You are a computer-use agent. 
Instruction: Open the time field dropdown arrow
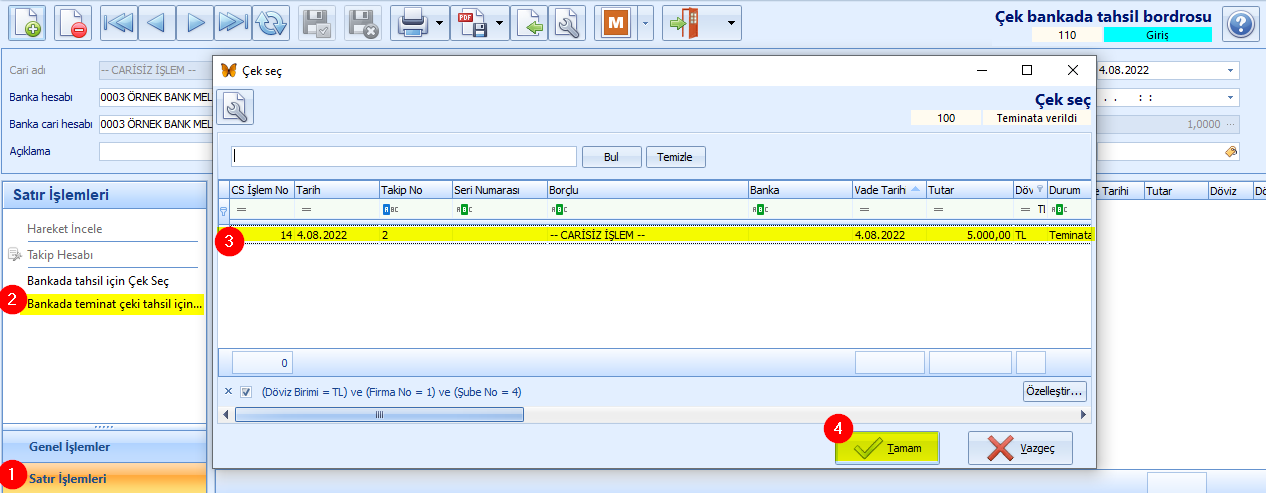point(1230,98)
